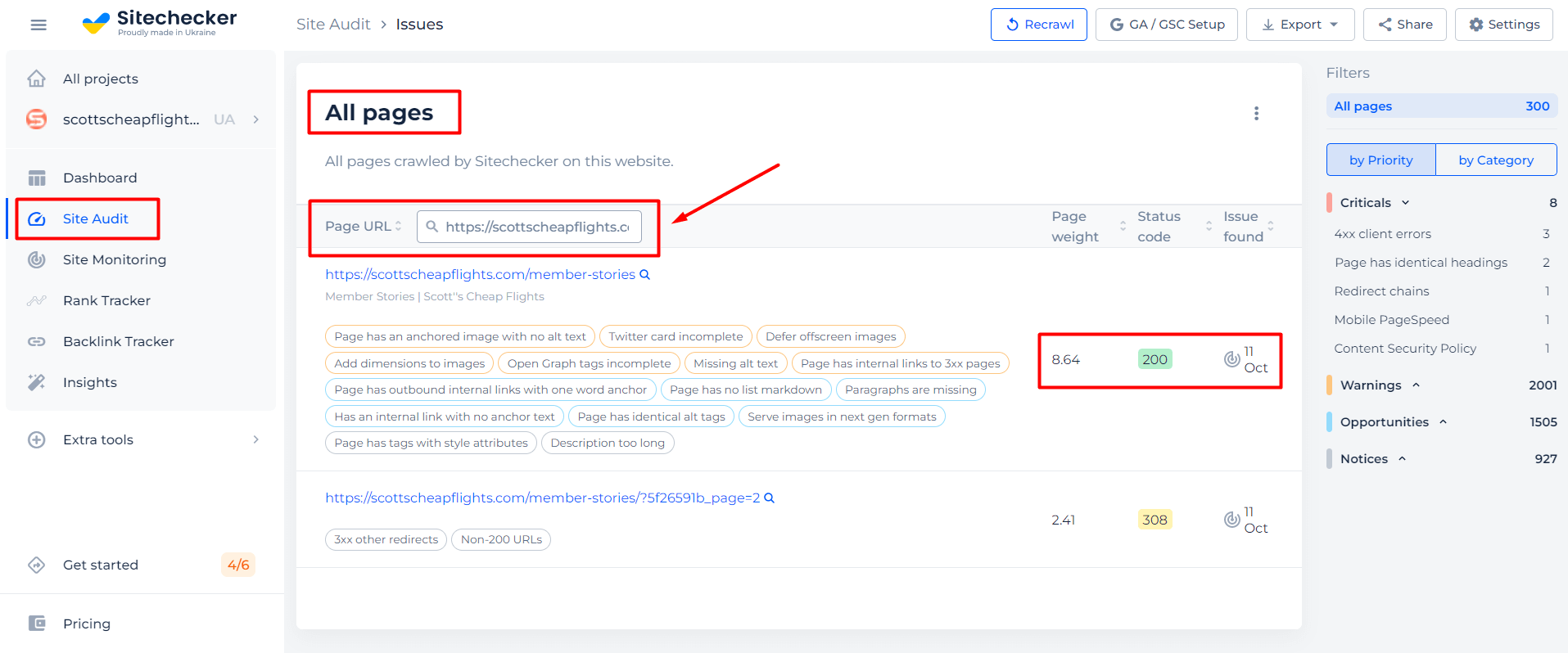Viewport: 1568px width, 653px height.
Task: Click the green 200 status code badge
Action: (x=1155, y=359)
